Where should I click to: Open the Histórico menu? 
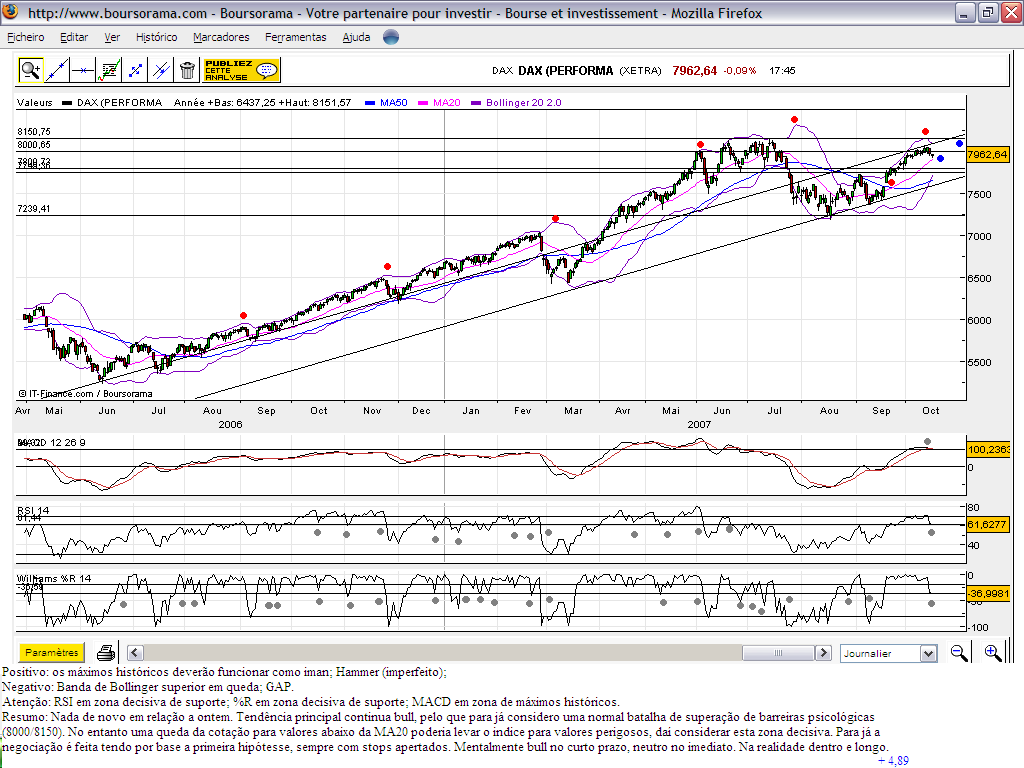click(157, 37)
